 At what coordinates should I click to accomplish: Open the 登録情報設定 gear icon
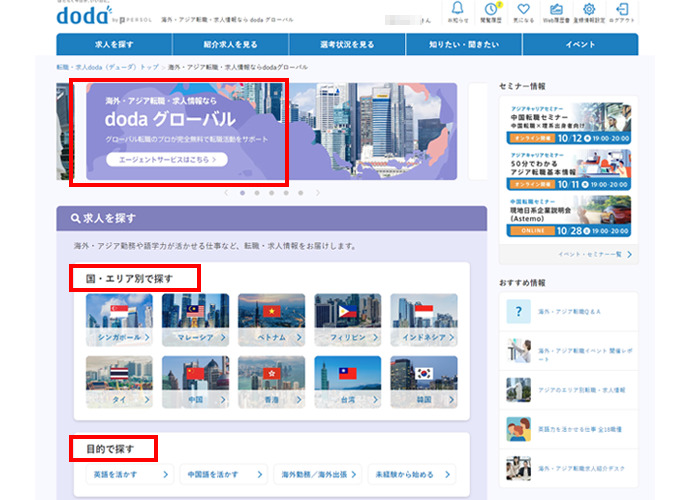click(589, 11)
